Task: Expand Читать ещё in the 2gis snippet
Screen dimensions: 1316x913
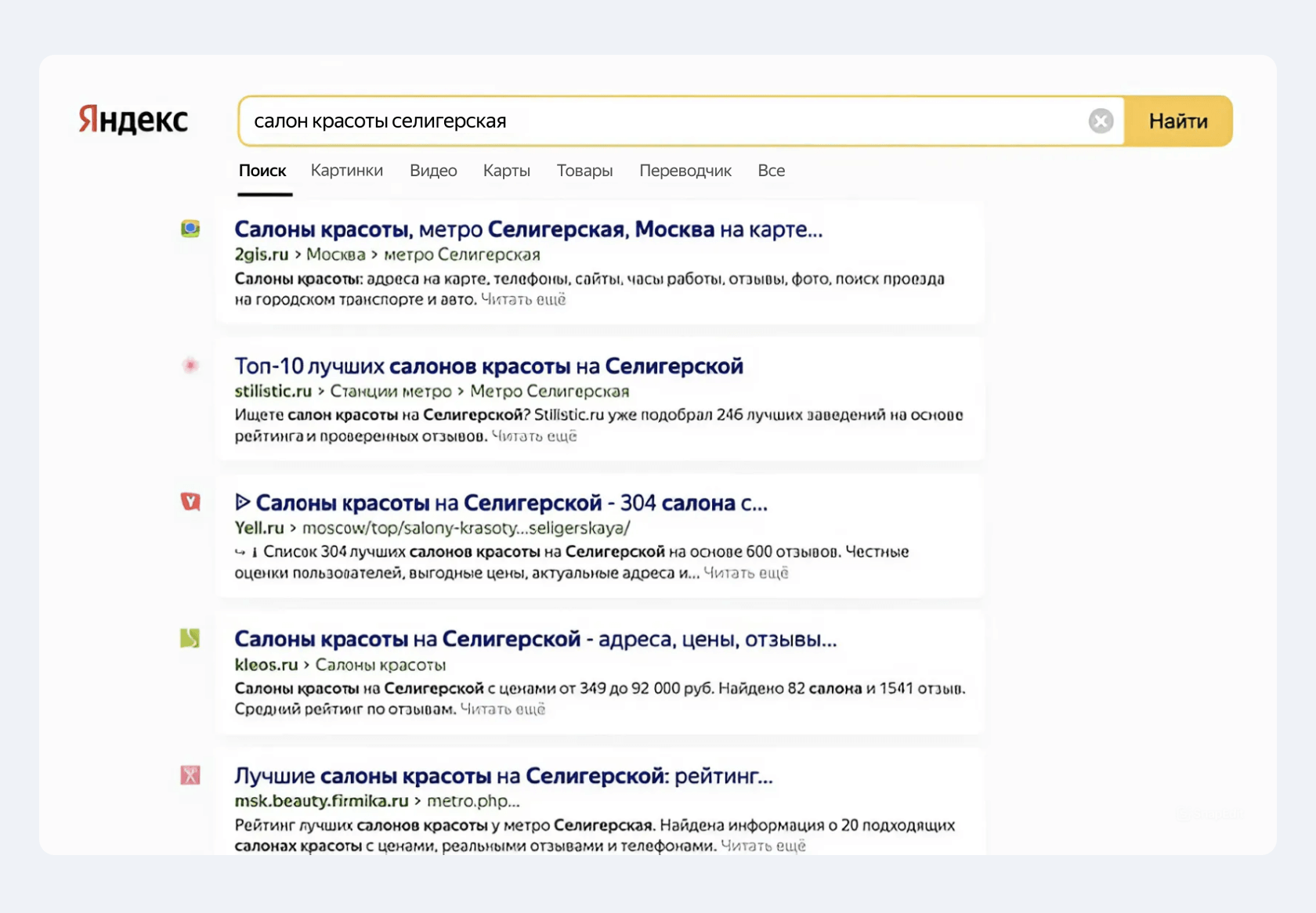Action: [523, 299]
